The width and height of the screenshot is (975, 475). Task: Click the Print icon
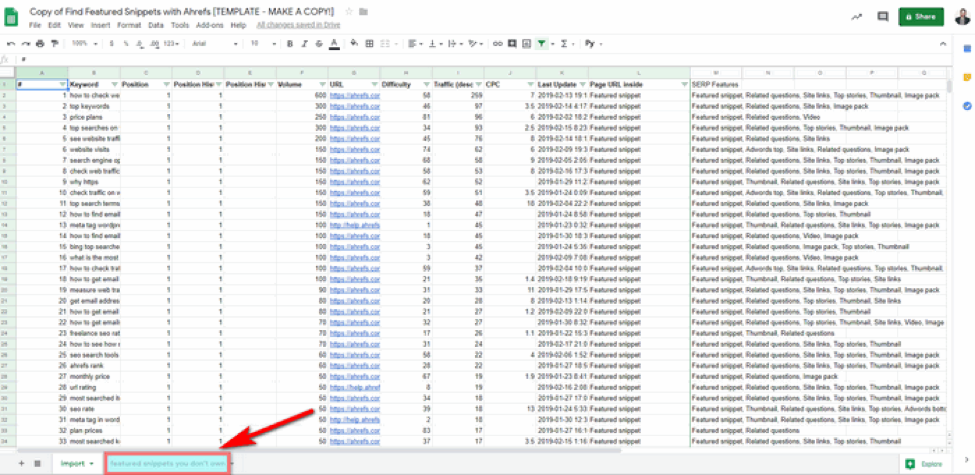(40, 44)
